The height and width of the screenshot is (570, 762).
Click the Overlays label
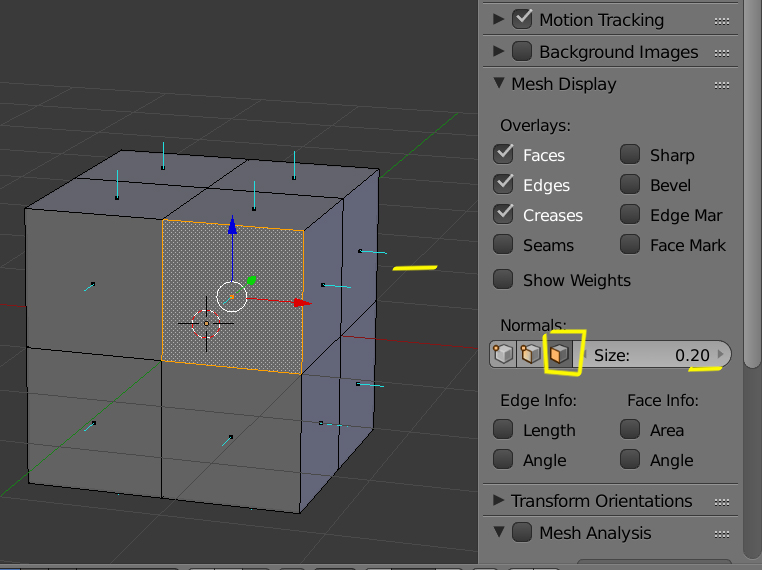click(x=536, y=126)
